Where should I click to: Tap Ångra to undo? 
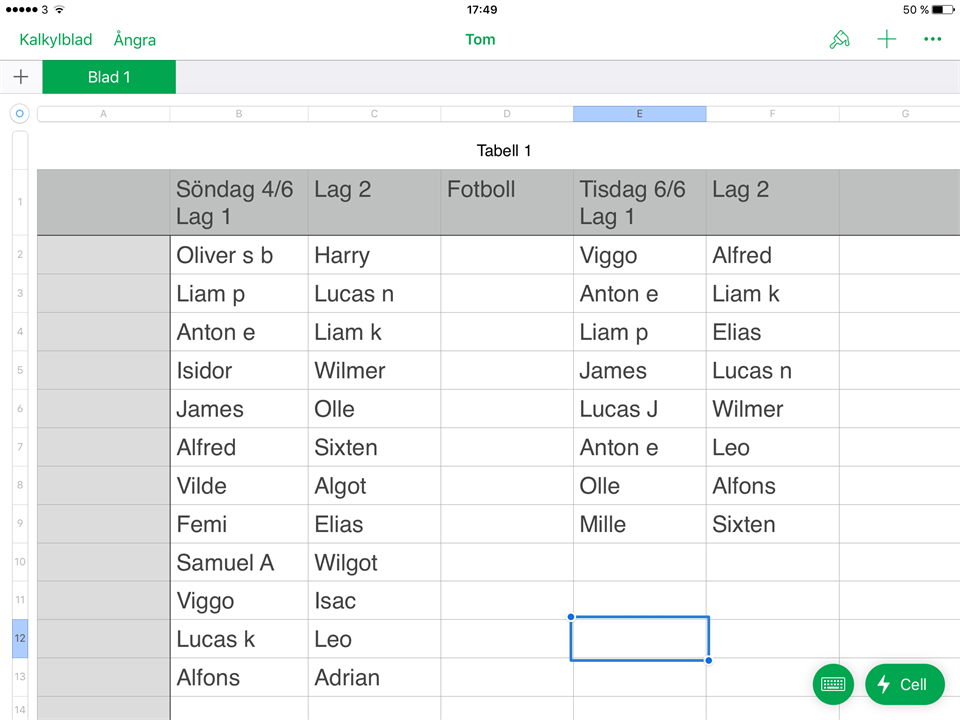point(135,40)
